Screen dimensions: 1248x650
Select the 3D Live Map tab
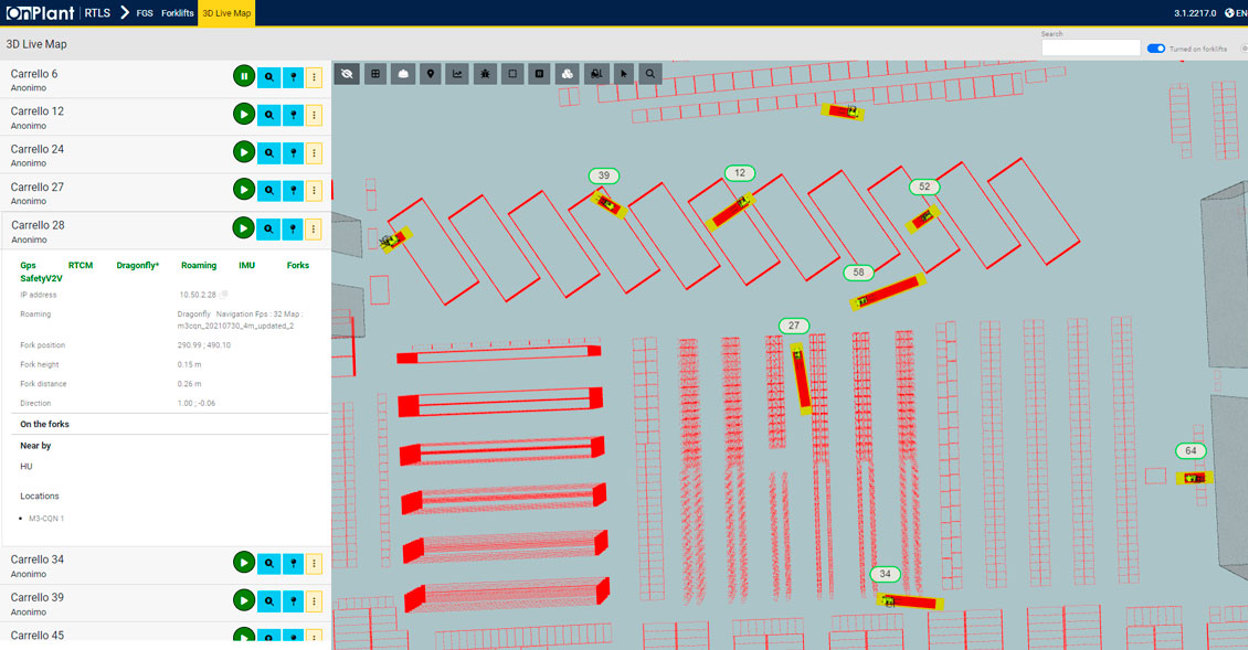(x=226, y=13)
